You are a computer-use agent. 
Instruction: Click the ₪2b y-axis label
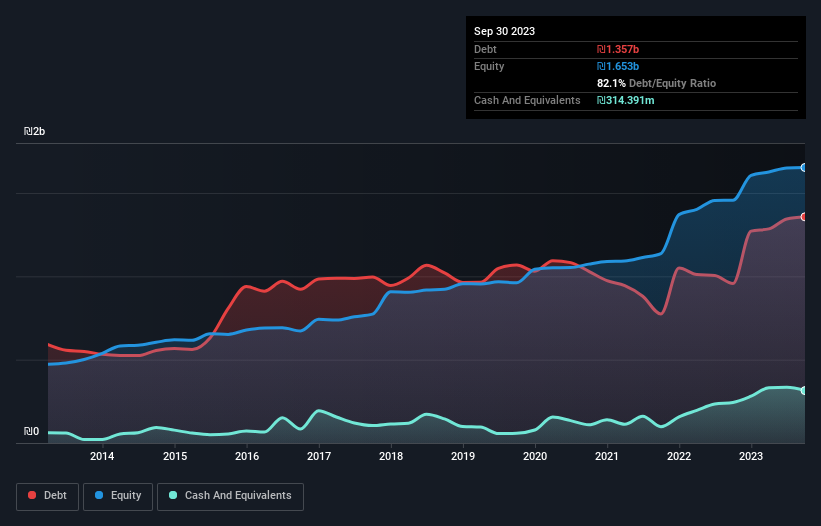[x=35, y=131]
